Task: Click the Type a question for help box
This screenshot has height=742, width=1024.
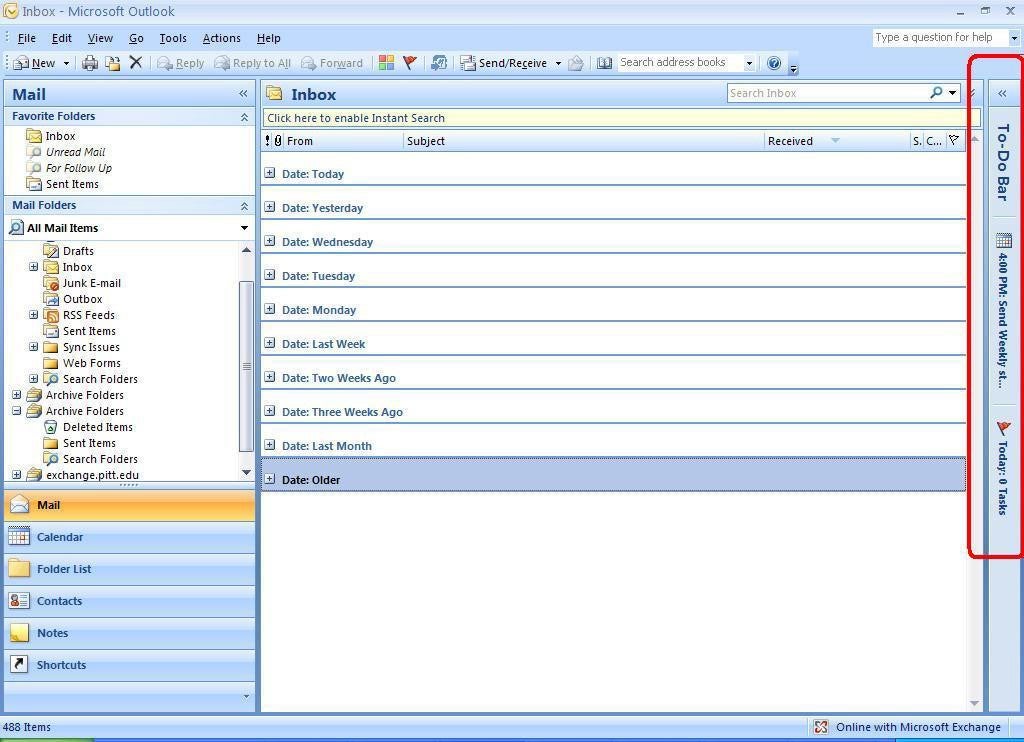Action: (x=940, y=37)
